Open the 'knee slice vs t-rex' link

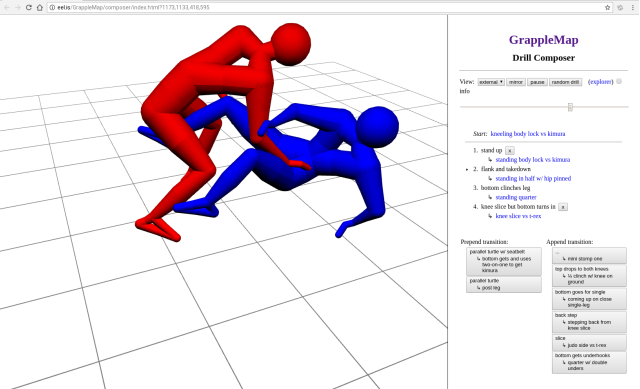(x=518, y=216)
